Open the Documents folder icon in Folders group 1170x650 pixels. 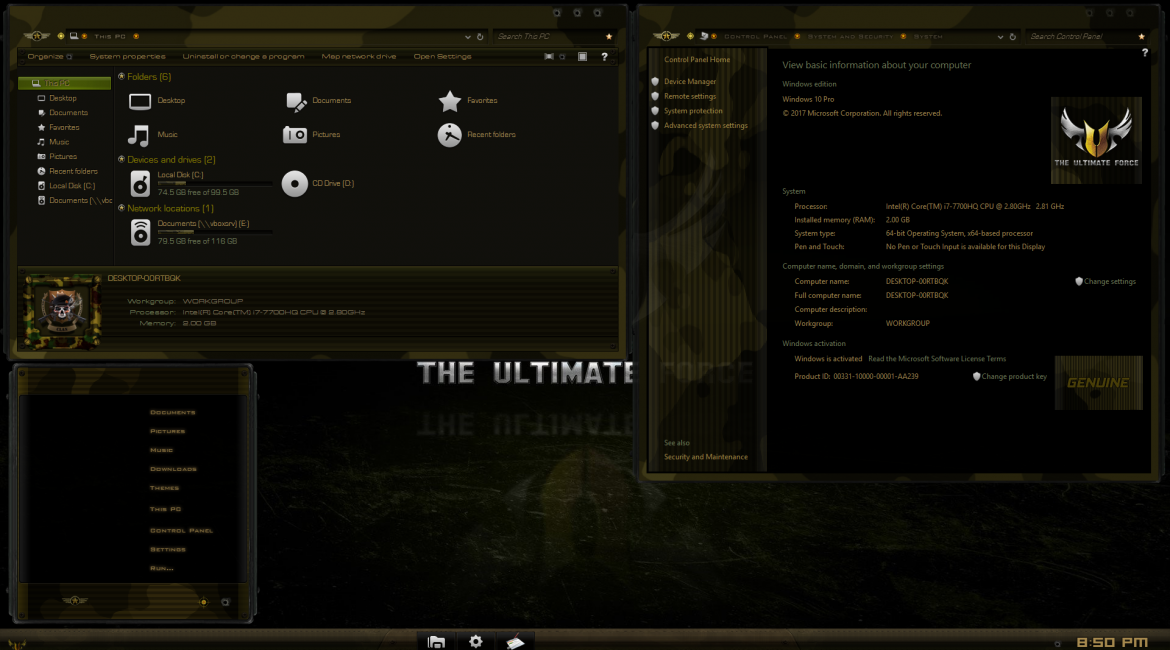[x=295, y=101]
